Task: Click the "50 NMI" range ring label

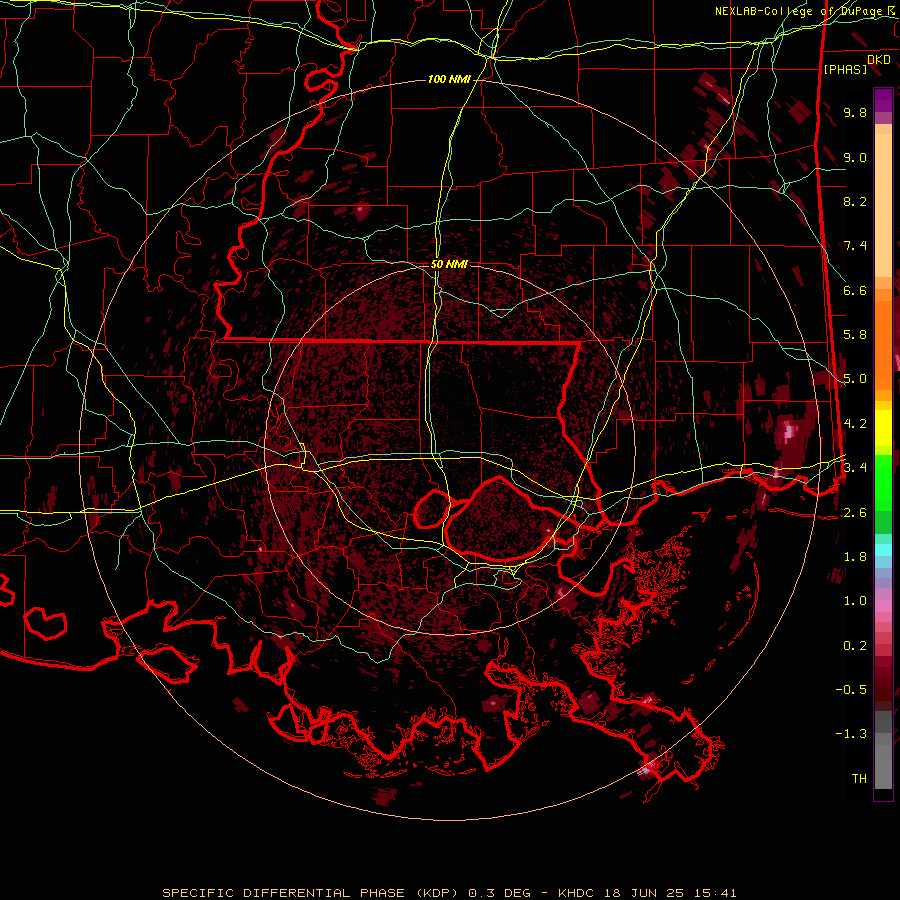Action: click(449, 264)
